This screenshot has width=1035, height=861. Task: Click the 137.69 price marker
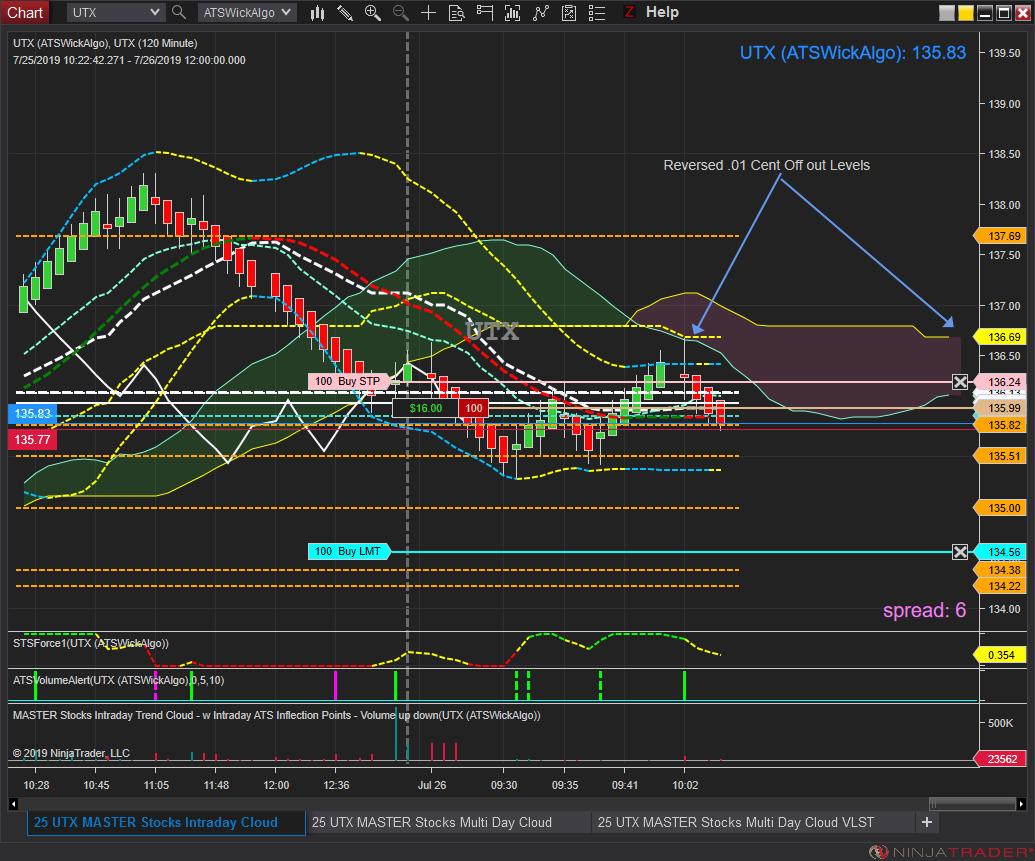(x=1003, y=236)
